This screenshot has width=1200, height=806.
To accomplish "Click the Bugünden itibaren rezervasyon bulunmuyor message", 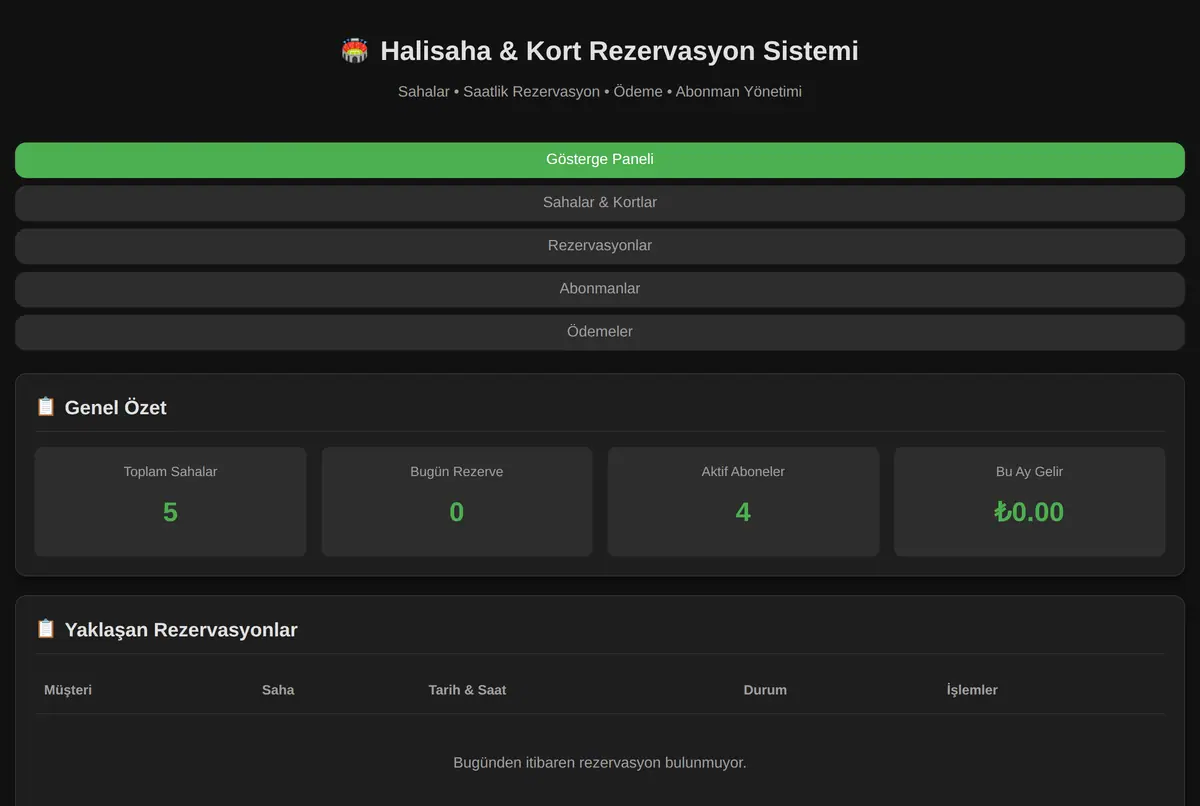I will point(600,763).
